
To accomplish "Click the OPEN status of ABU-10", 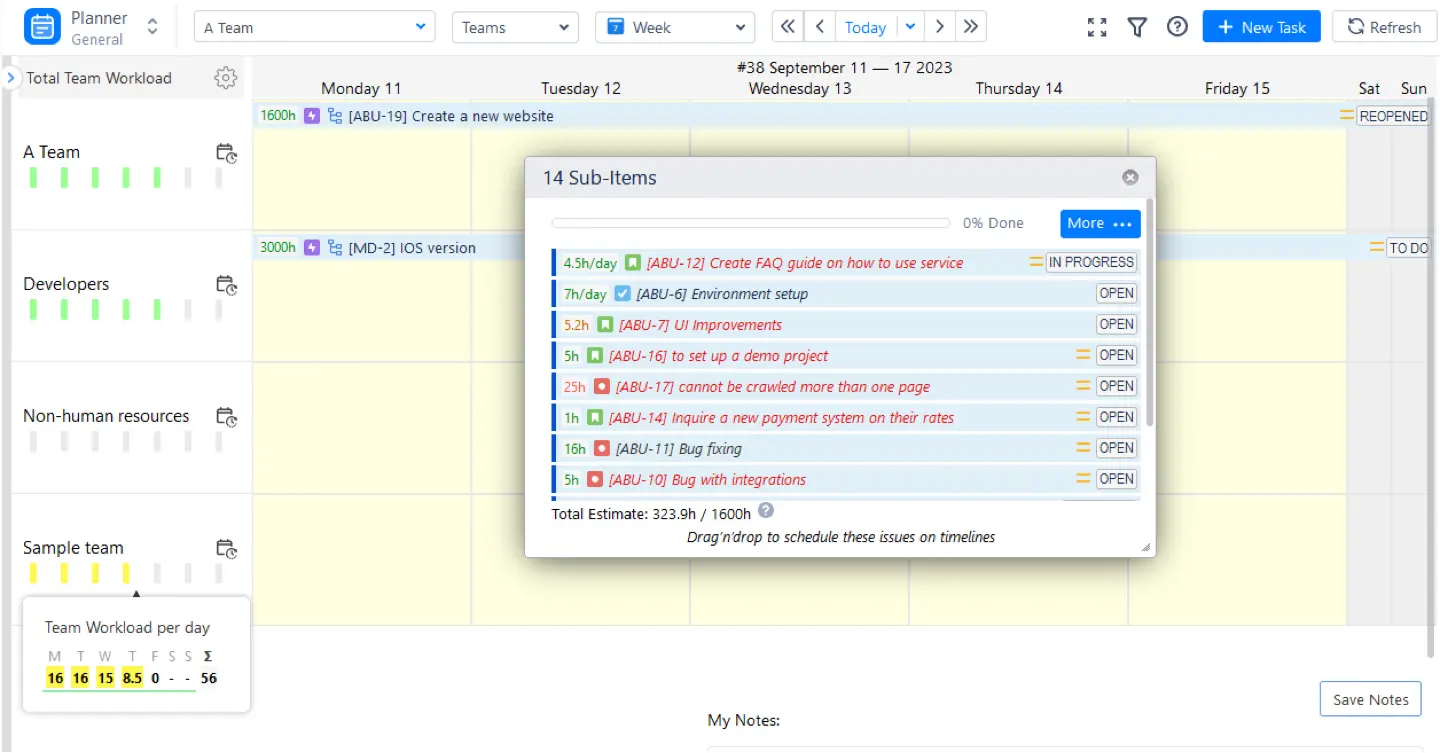I will coord(1116,479).
